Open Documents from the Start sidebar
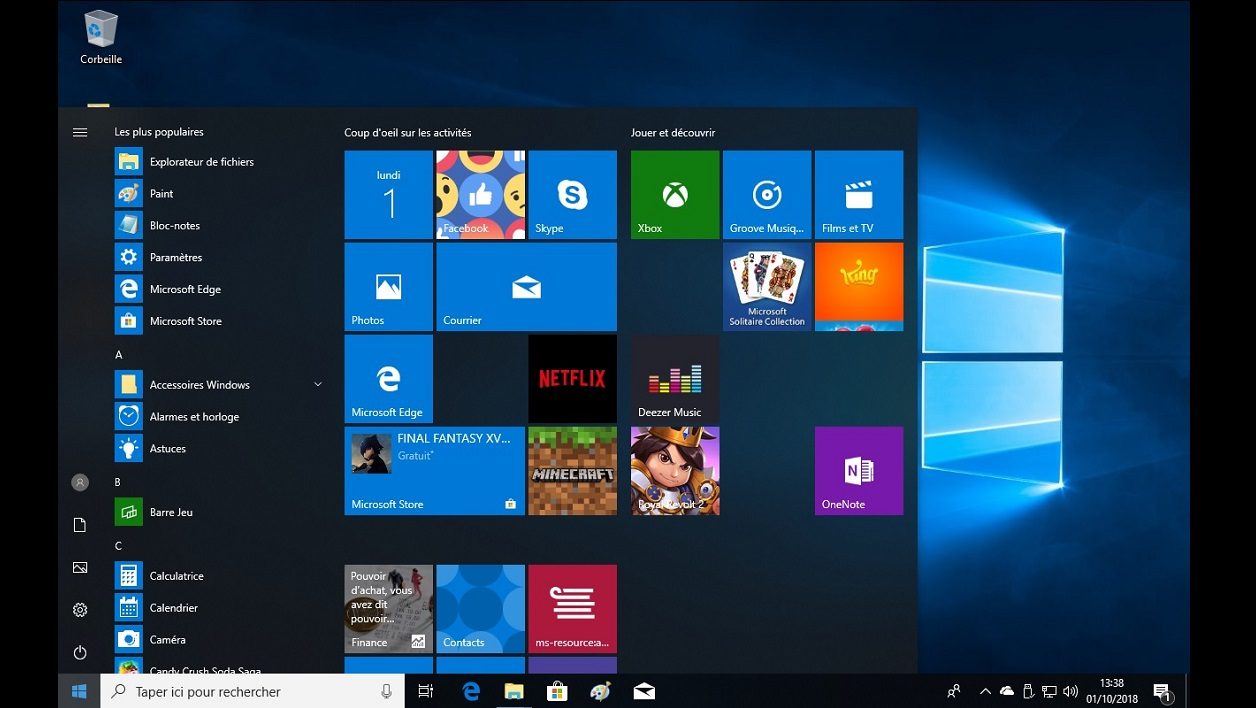Screen dimensions: 1256x708 pos(80,525)
